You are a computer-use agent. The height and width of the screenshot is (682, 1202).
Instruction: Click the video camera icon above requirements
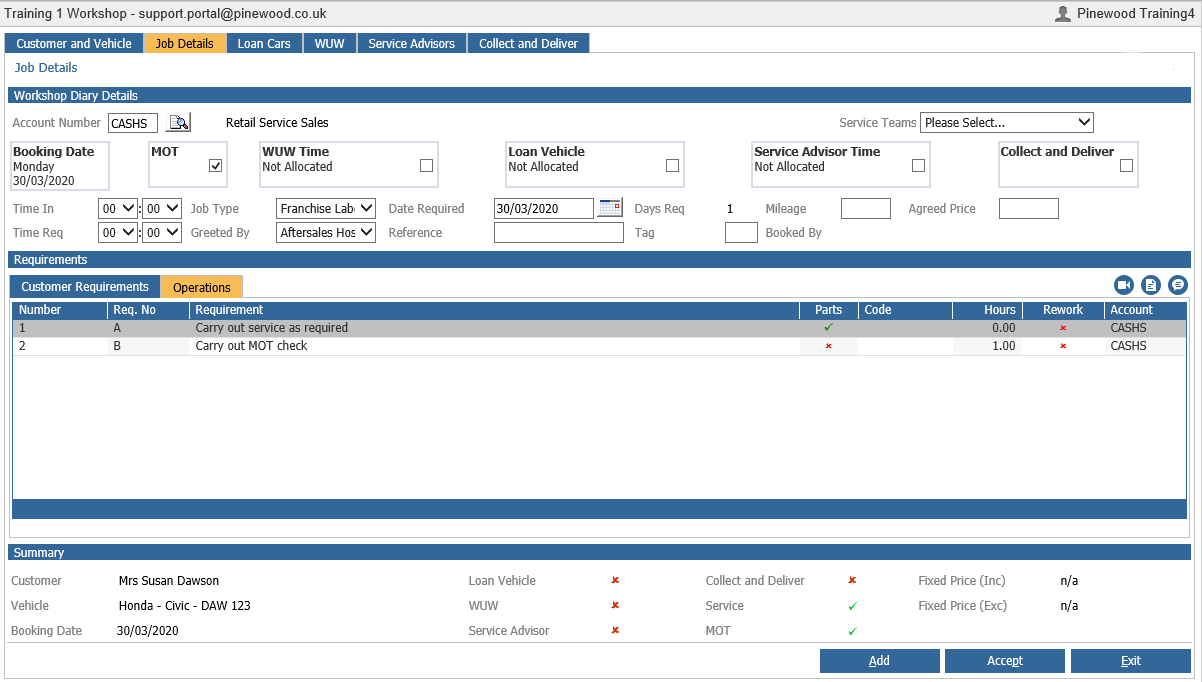pyautogui.click(x=1123, y=285)
